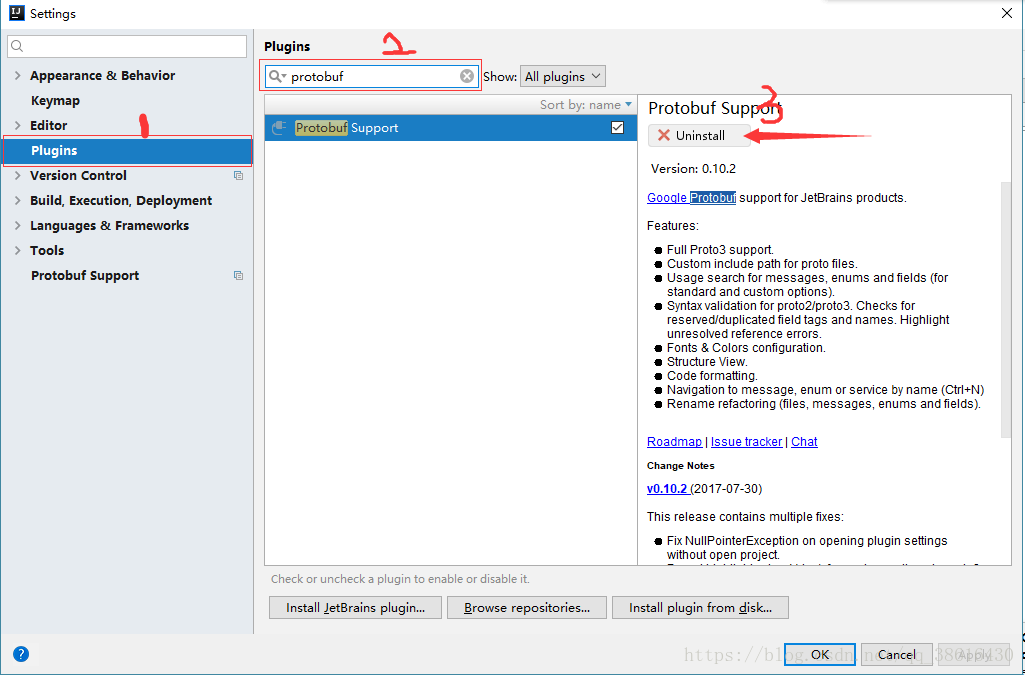Expand the Languages & Frameworks section
1025x675 pixels.
point(18,225)
